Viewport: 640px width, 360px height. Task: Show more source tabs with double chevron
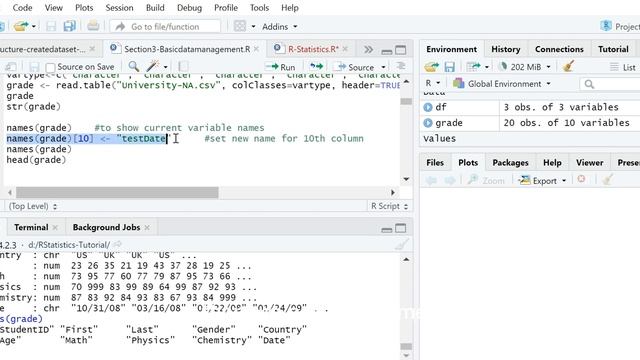click(x=368, y=49)
